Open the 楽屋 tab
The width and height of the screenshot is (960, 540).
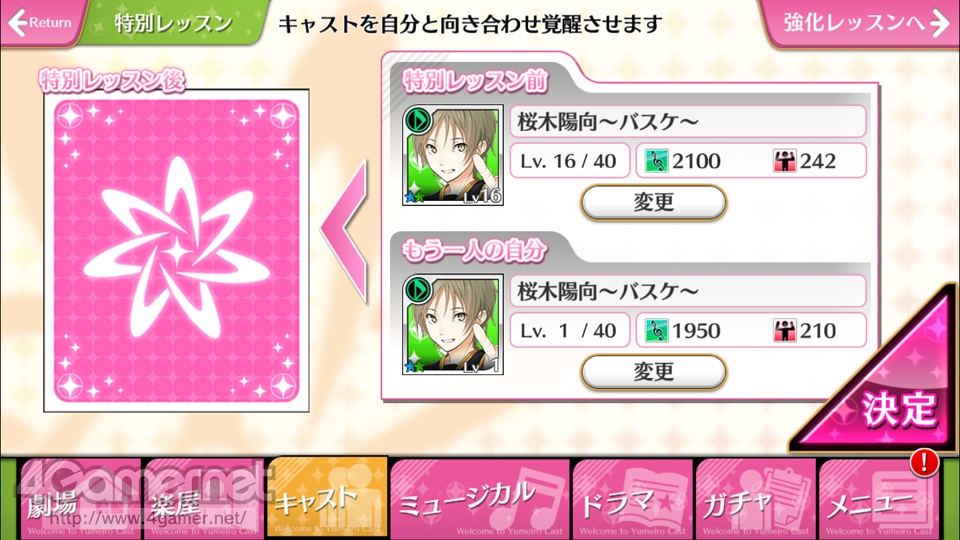[x=204, y=499]
